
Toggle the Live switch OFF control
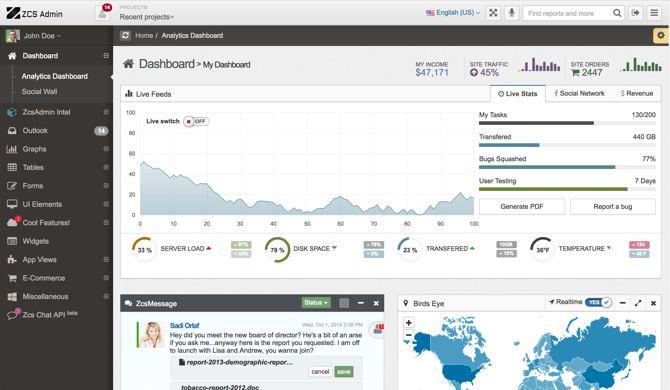click(196, 121)
